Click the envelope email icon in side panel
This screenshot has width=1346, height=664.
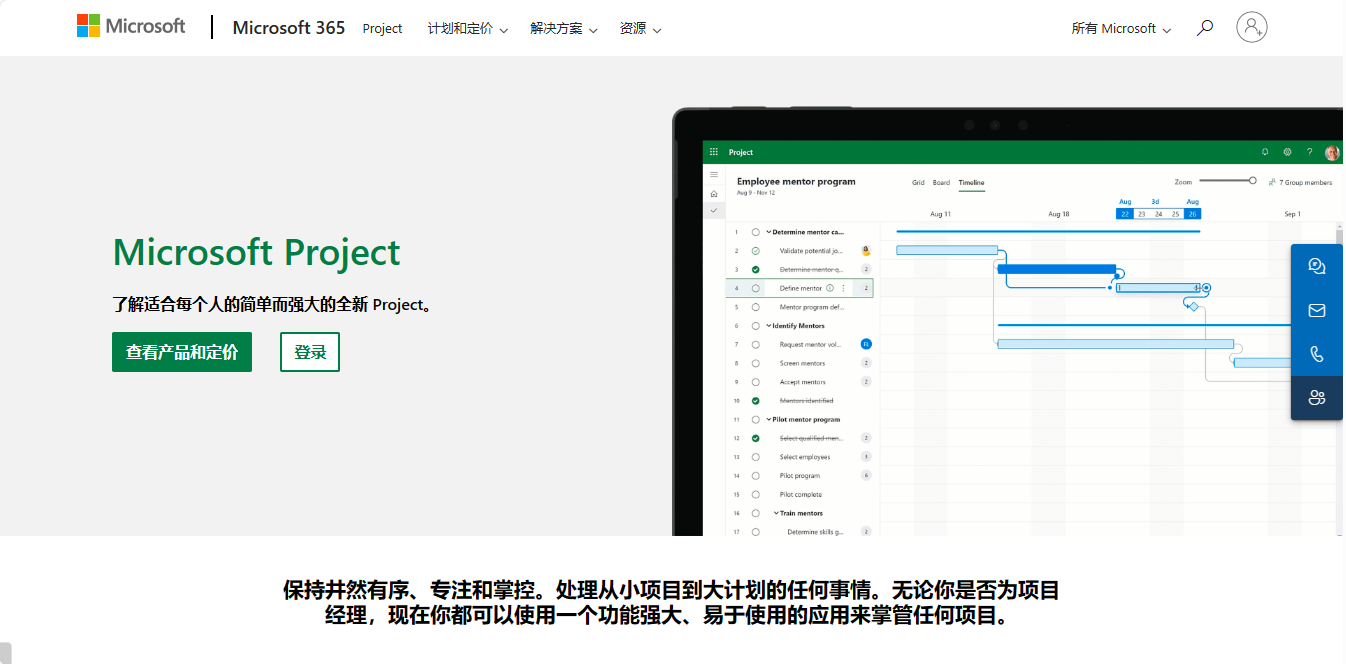[x=1317, y=310]
